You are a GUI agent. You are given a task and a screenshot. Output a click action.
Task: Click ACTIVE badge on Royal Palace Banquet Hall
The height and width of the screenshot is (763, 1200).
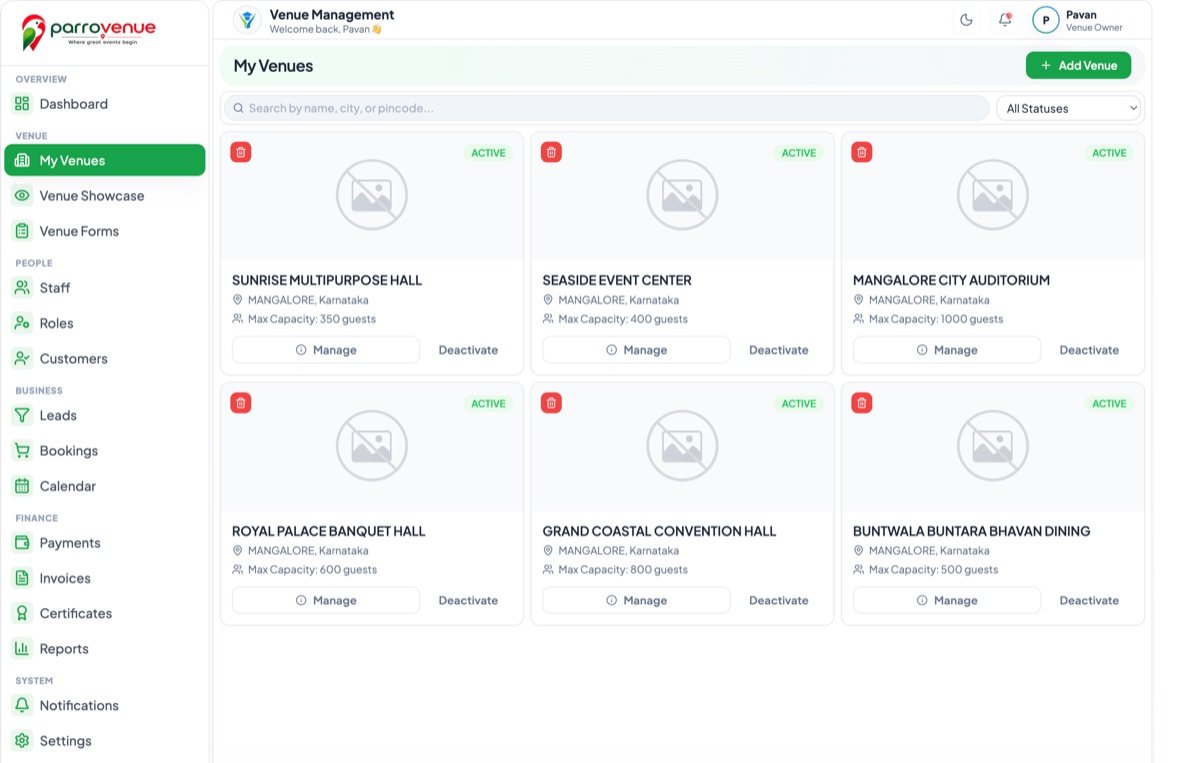pos(488,404)
